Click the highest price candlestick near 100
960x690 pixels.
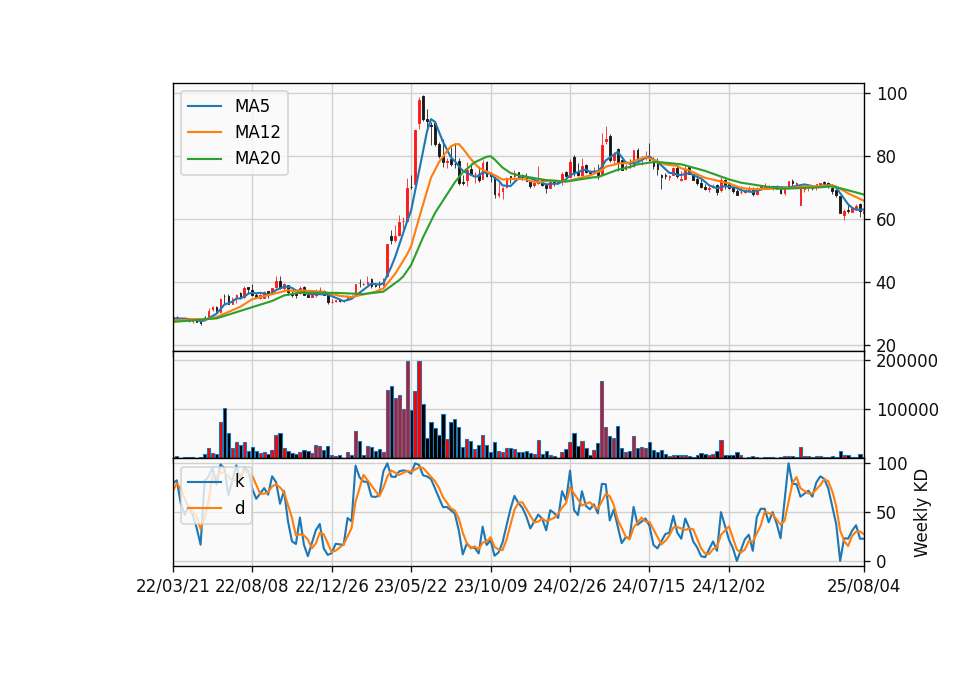pyautogui.click(x=423, y=109)
